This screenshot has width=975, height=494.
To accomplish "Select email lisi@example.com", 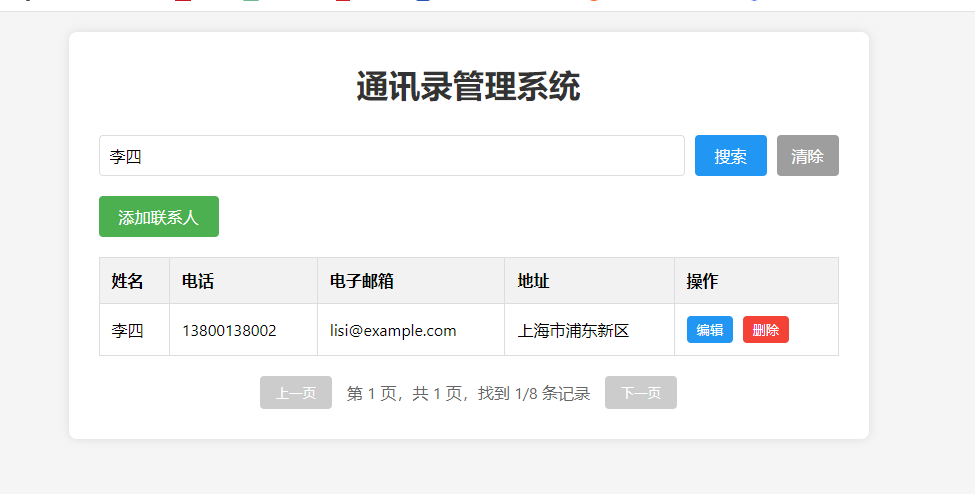I will tap(393, 330).
